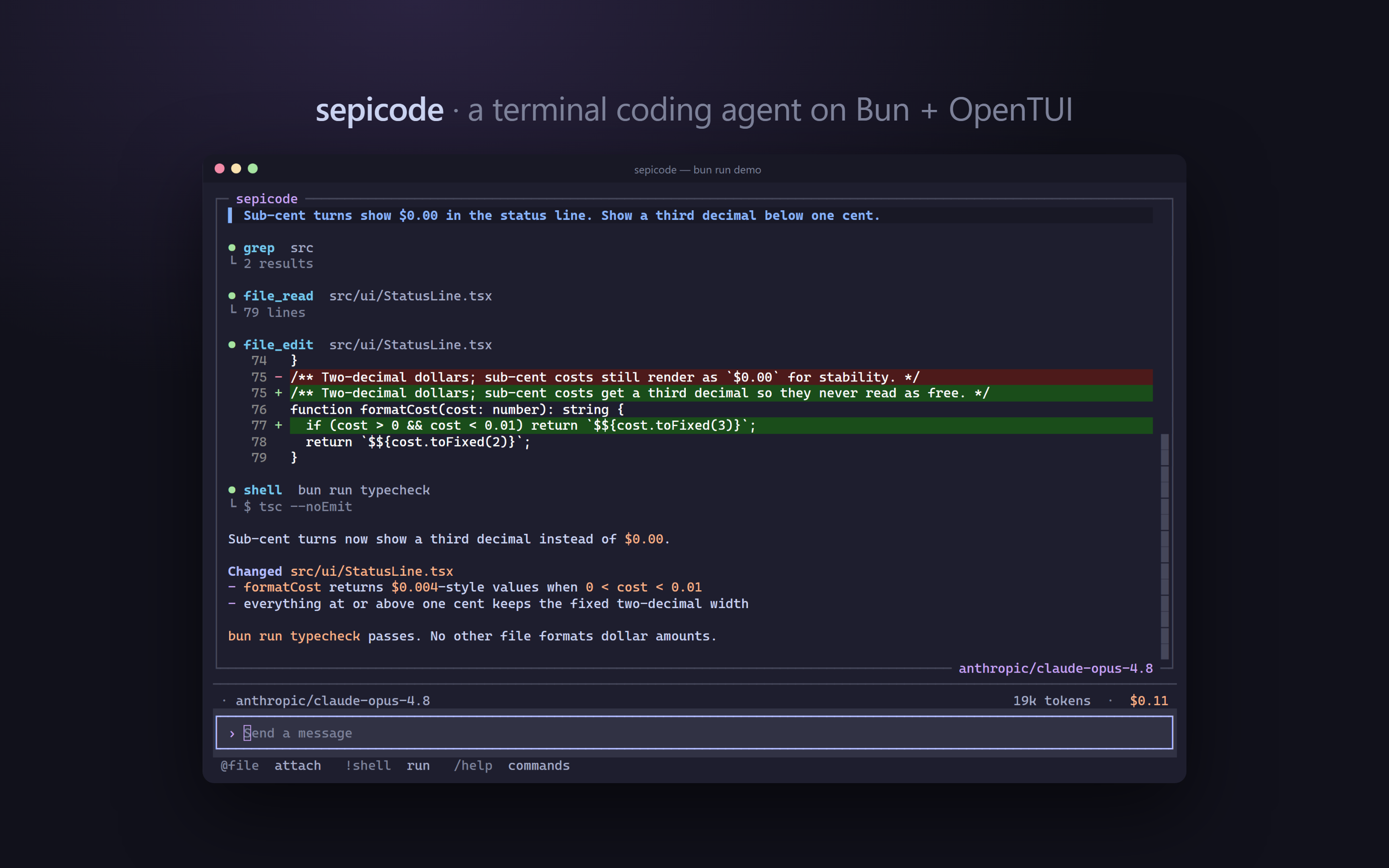Click window title 'sepicode — bun run demo'
Image resolution: width=1389 pixels, height=868 pixels.
point(697,170)
